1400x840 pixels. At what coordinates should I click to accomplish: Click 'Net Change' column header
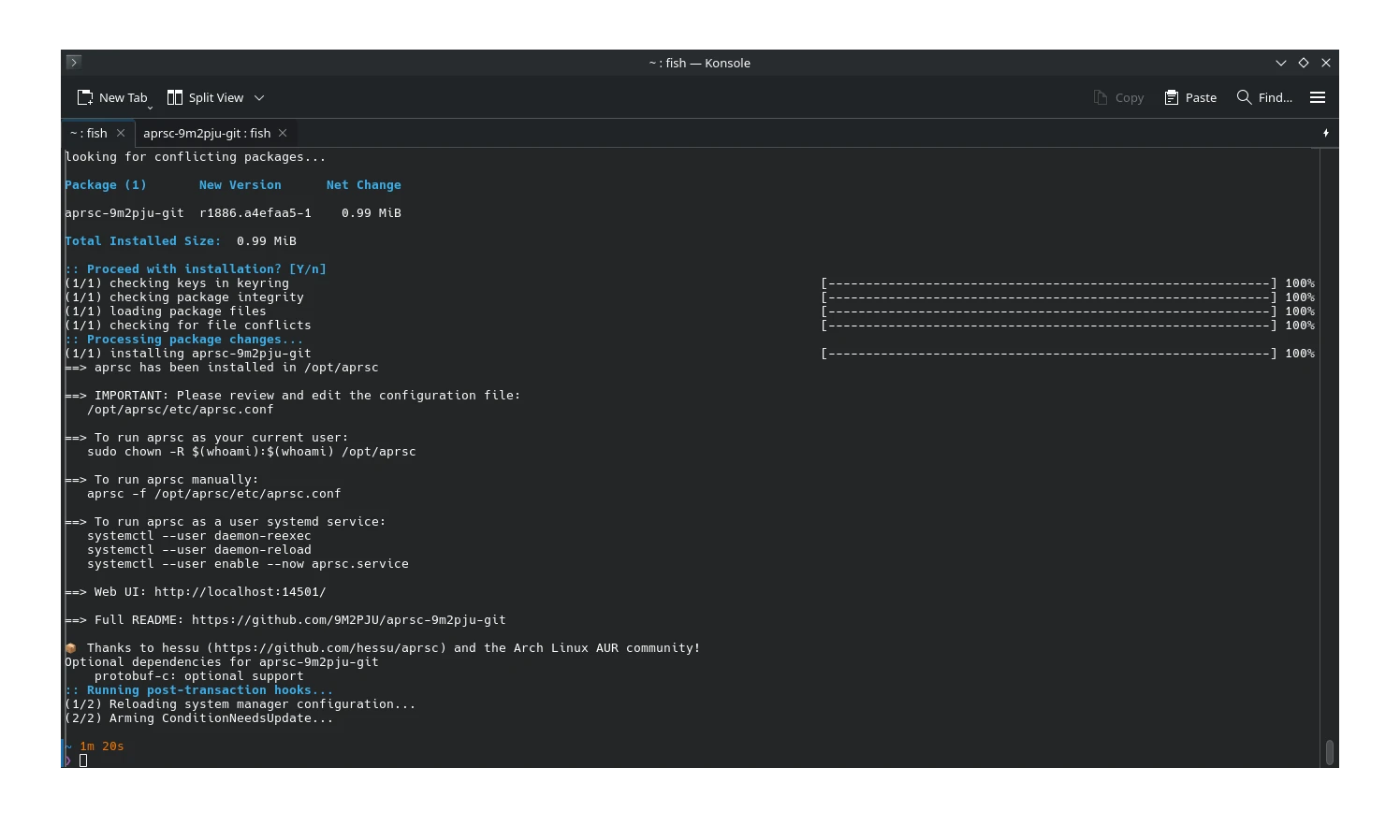tap(364, 185)
